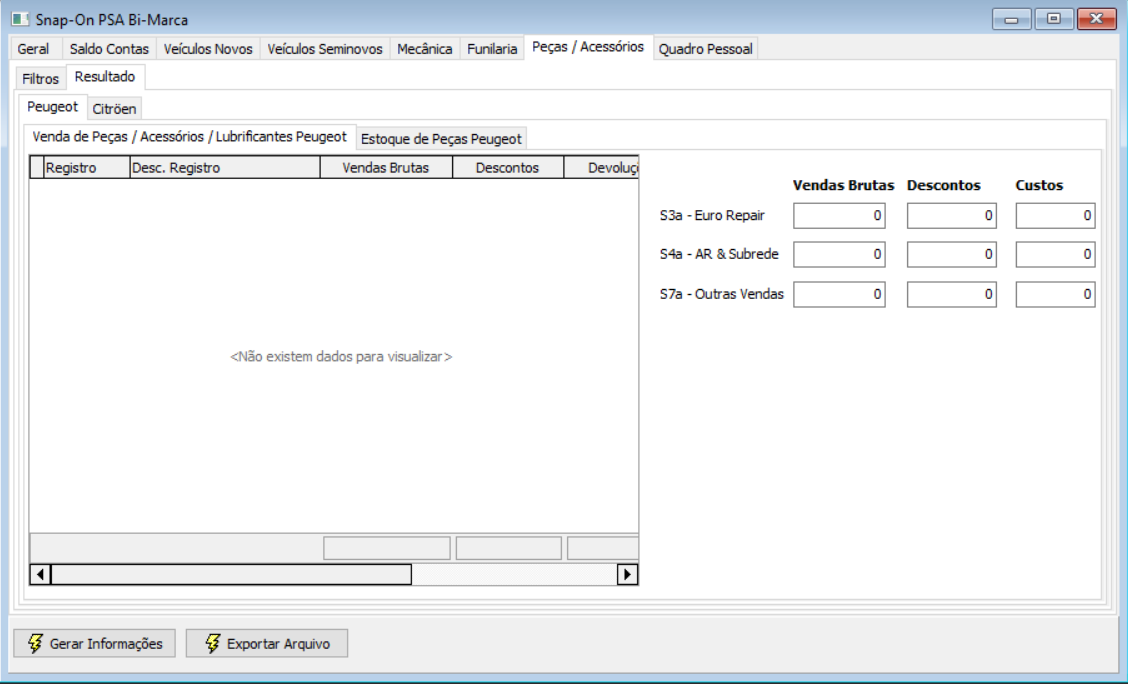Click S3a - Euro Repair Vendas Brutas field

(839, 216)
